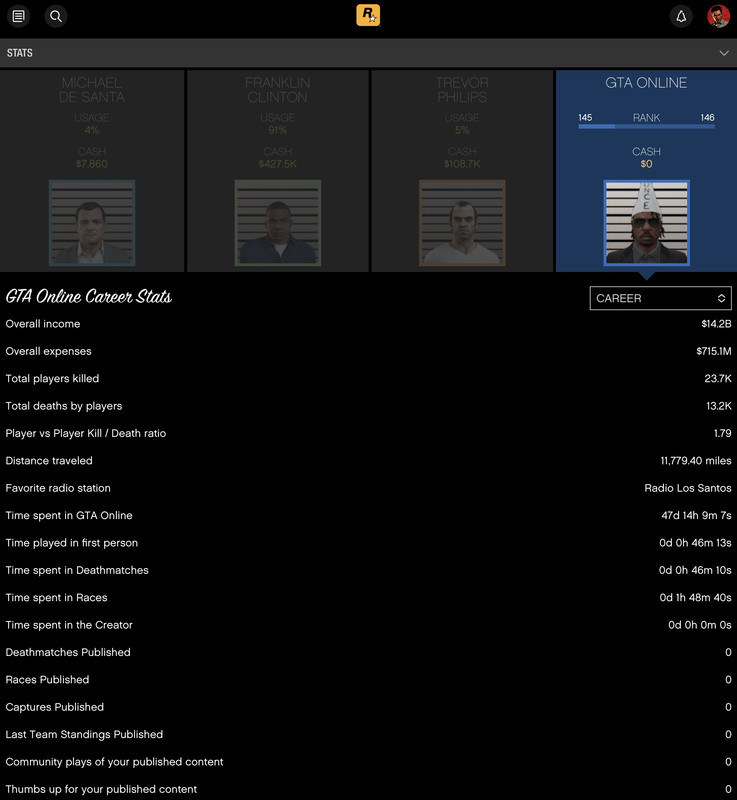Select the Michael De Santa character tab
Screen dimensions: 737x800
92,171
